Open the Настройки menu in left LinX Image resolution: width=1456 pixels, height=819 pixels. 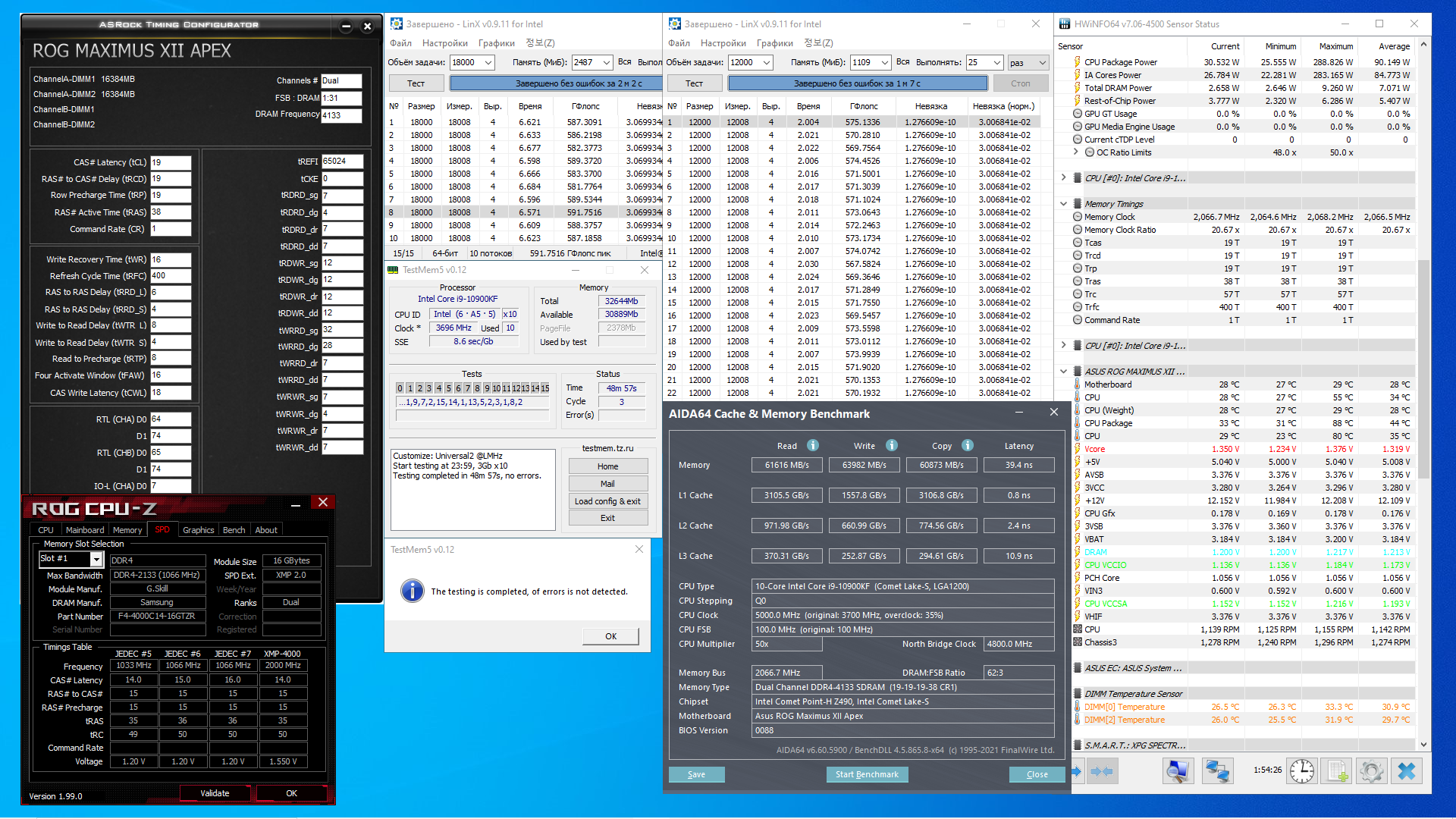click(x=444, y=43)
